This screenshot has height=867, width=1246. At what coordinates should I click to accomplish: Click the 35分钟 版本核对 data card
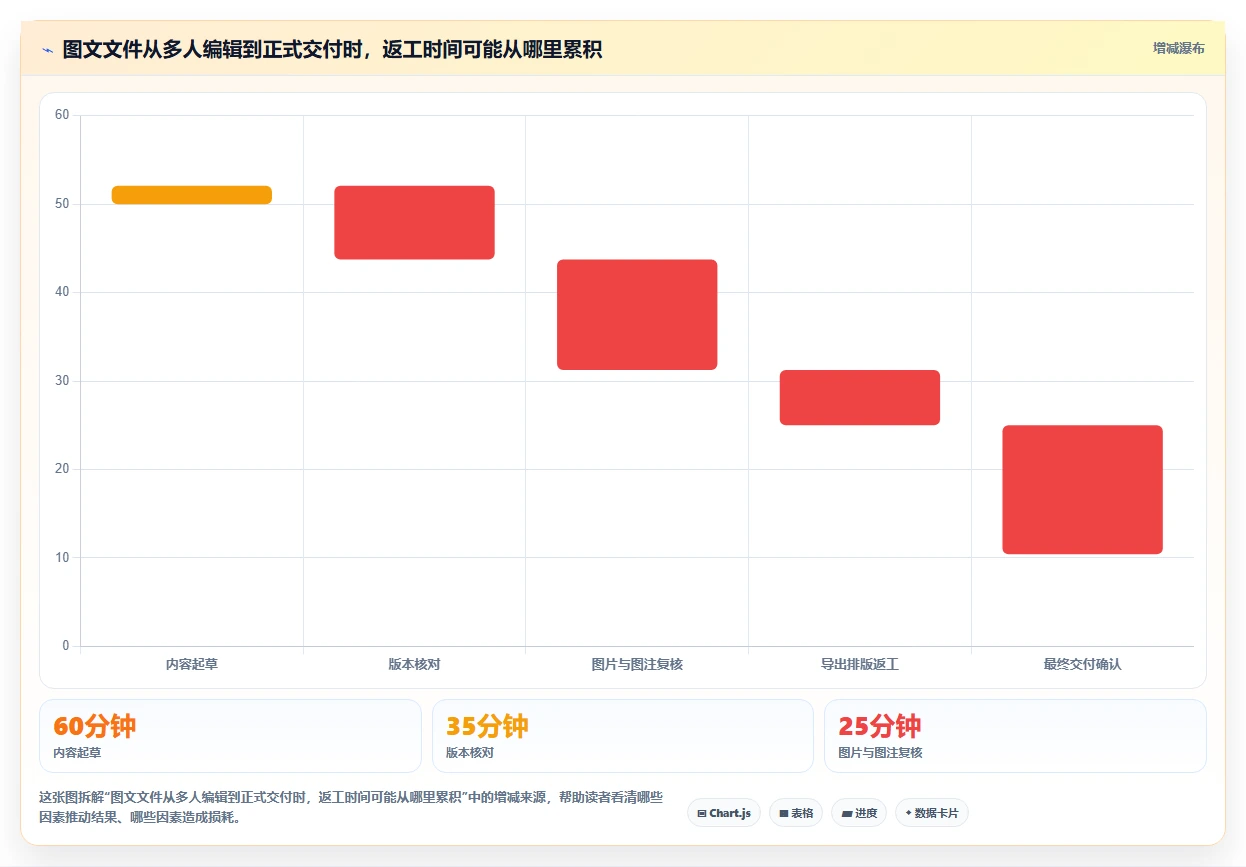click(x=623, y=736)
